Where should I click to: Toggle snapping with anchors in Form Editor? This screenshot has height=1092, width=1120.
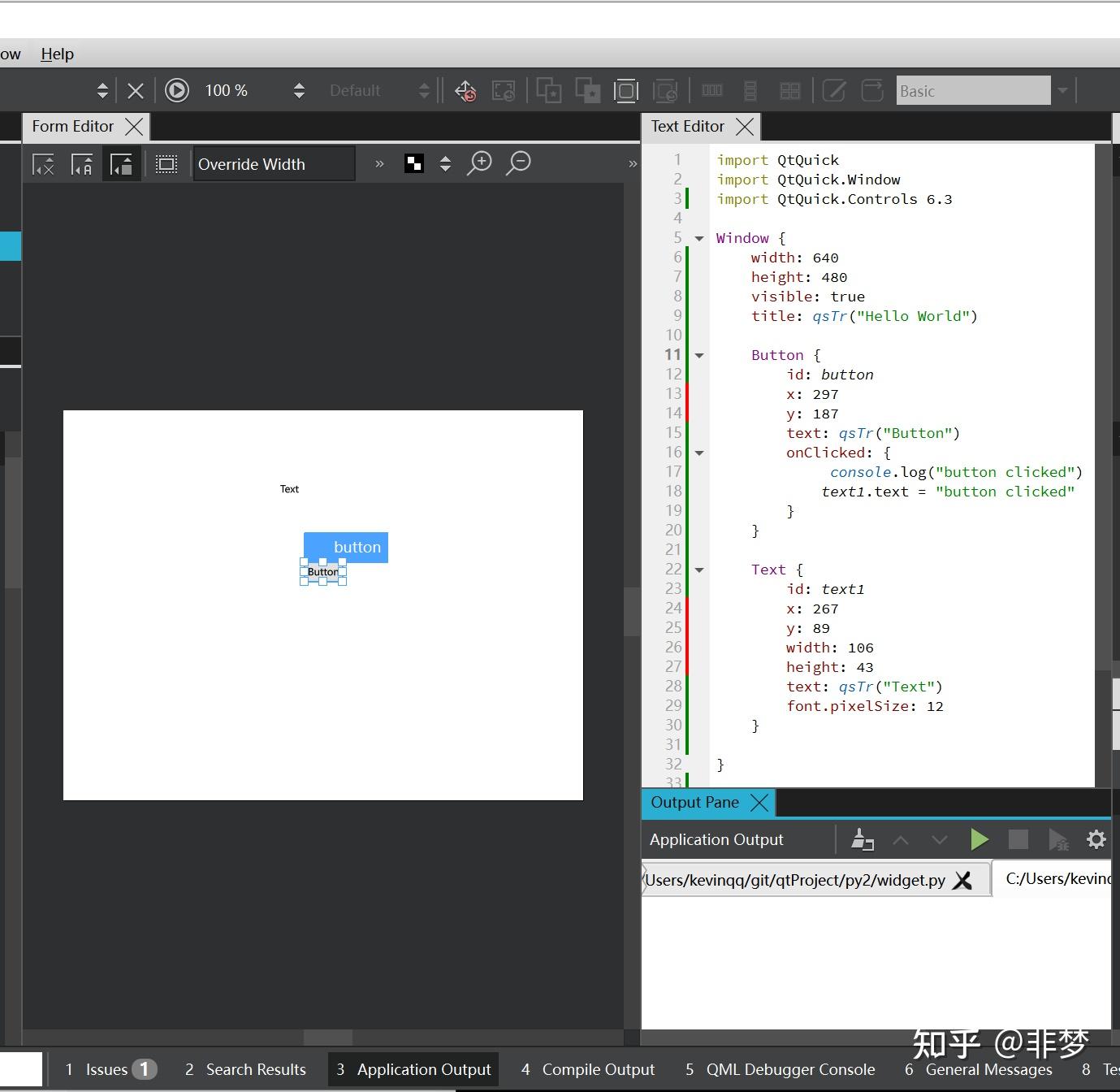(x=82, y=165)
